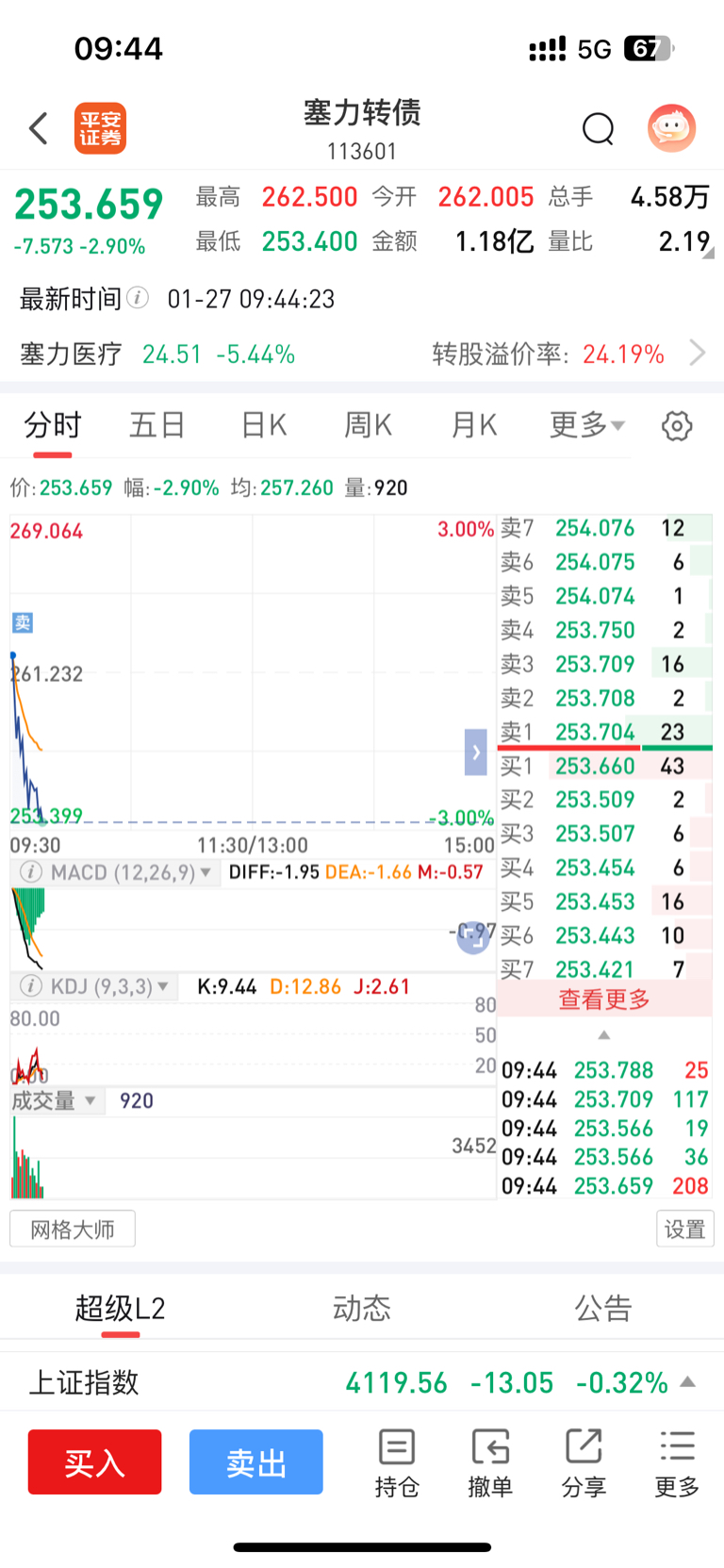Collapse trades list with small up triangle

[x=604, y=1035]
